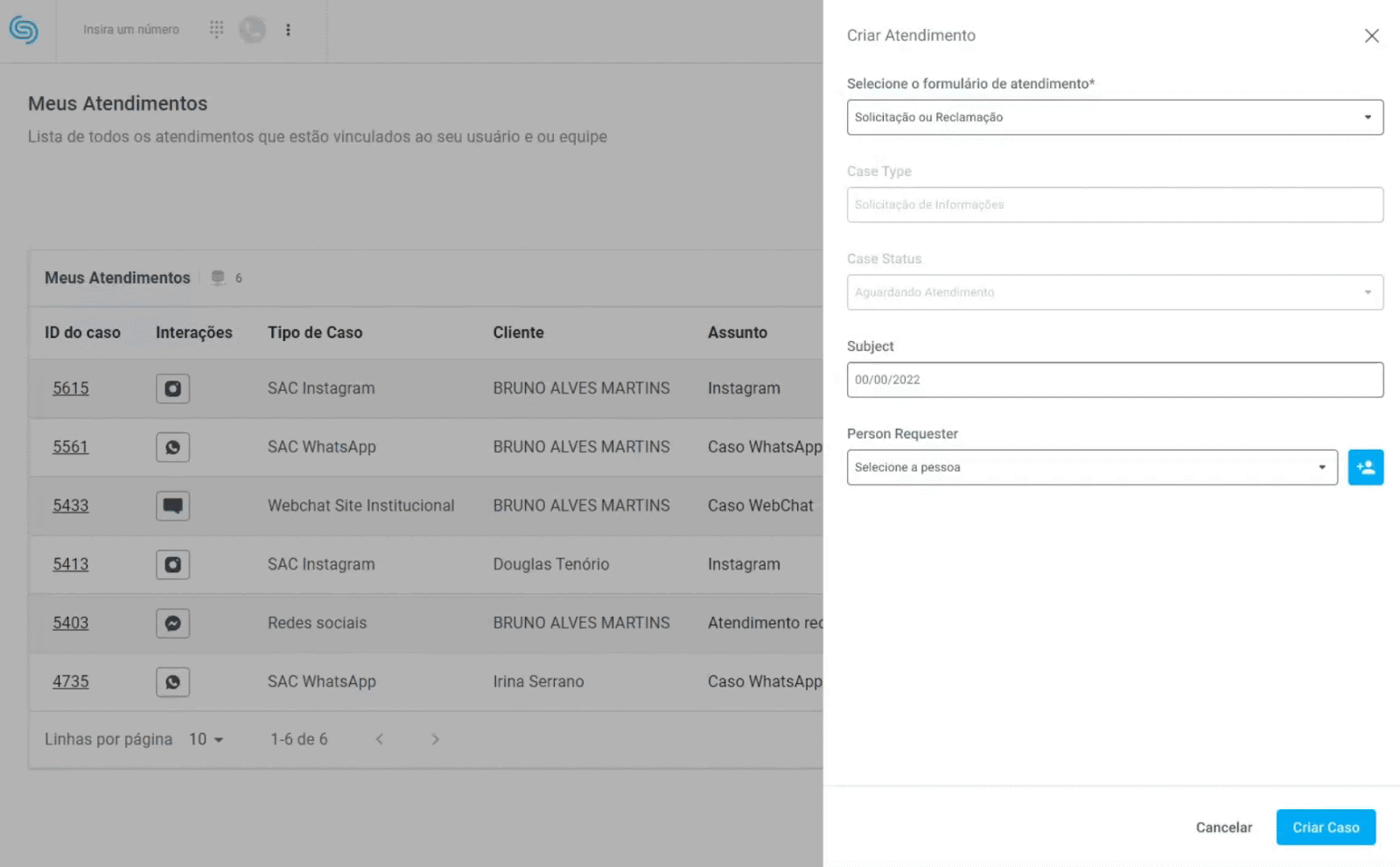Close the Criar Atendimento panel
Screen dimensions: 1400x867
[1371, 36]
